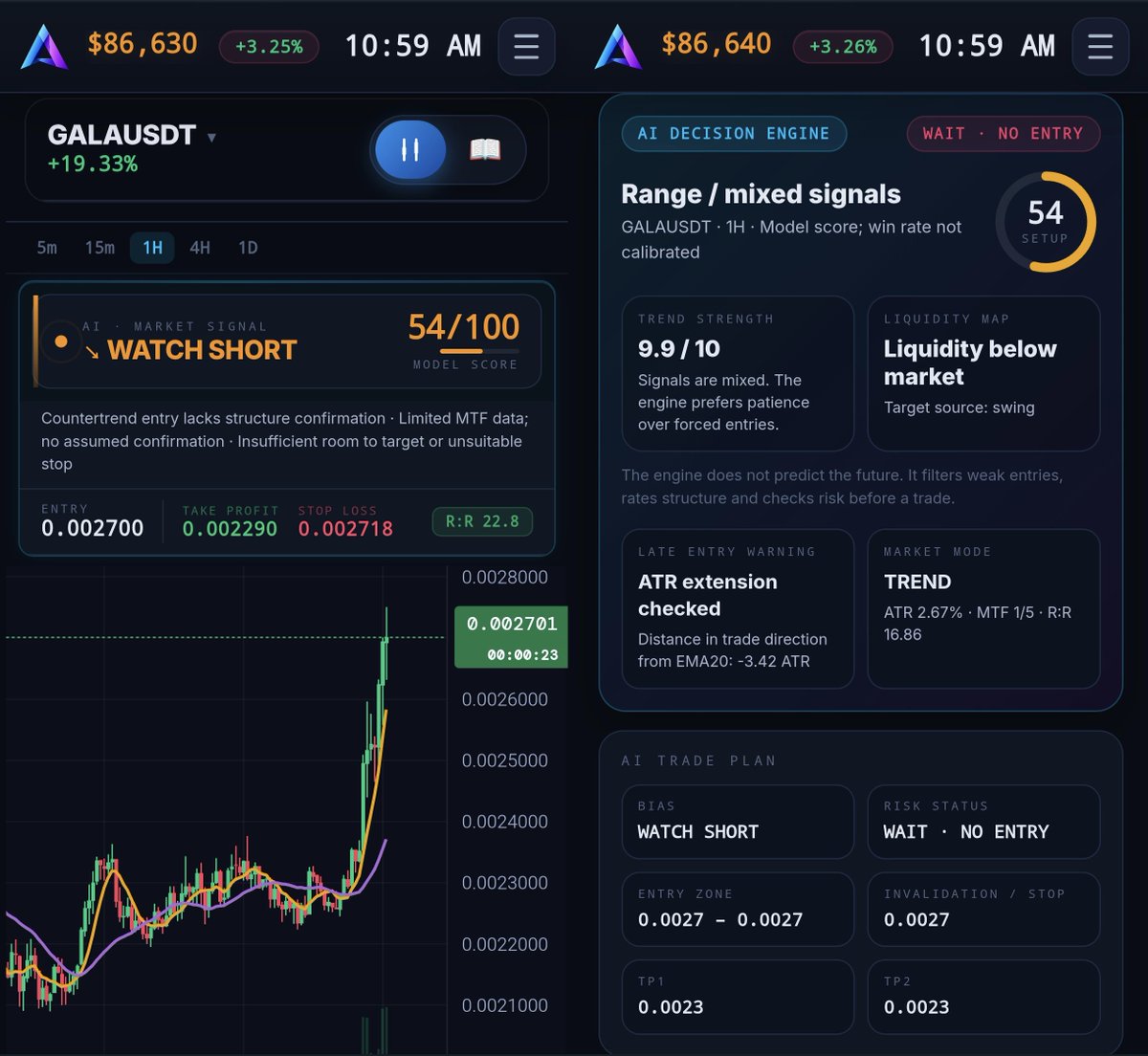Click the stop loss value 0.002718
Screen dimensions: 1148x1056
[x=345, y=529]
